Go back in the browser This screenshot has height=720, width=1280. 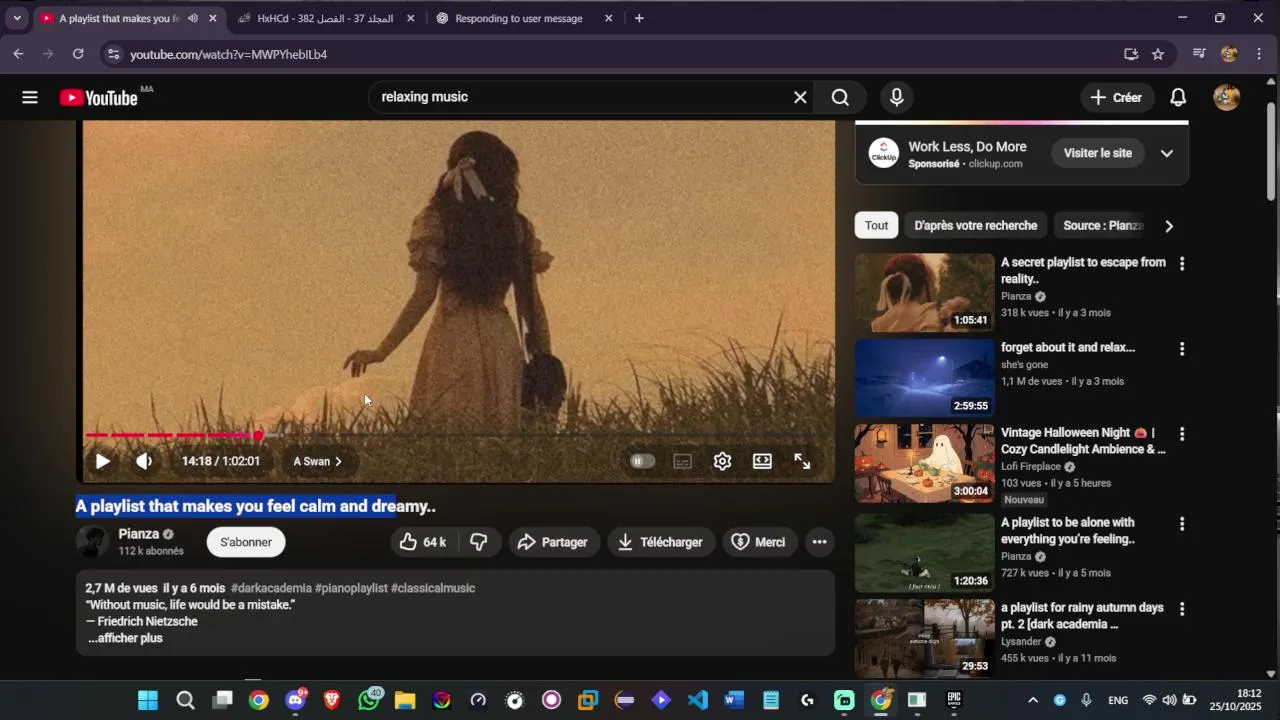click(18, 54)
